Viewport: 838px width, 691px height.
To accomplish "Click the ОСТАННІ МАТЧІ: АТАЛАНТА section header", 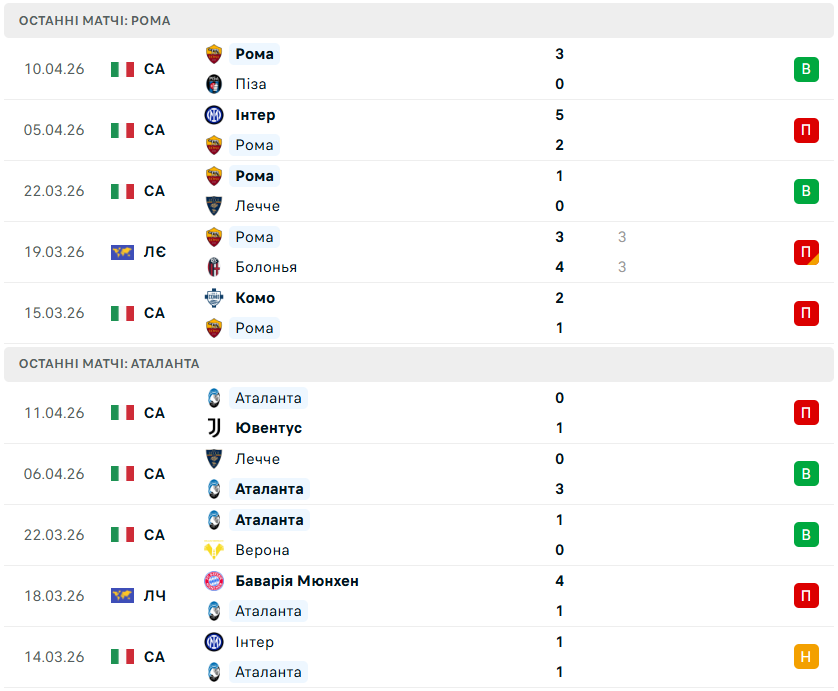I will [109, 364].
